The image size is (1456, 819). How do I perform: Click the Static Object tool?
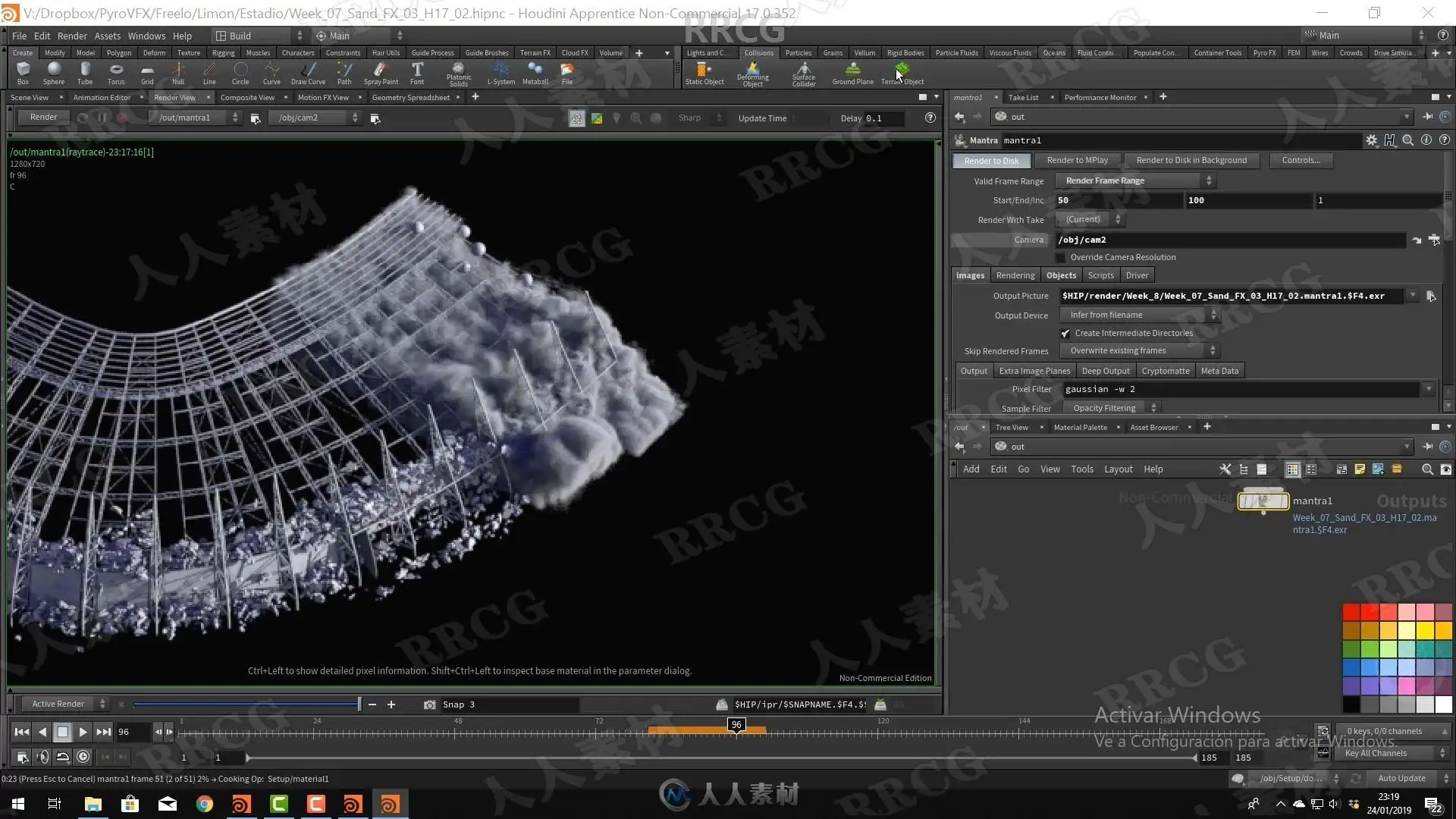[x=704, y=73]
